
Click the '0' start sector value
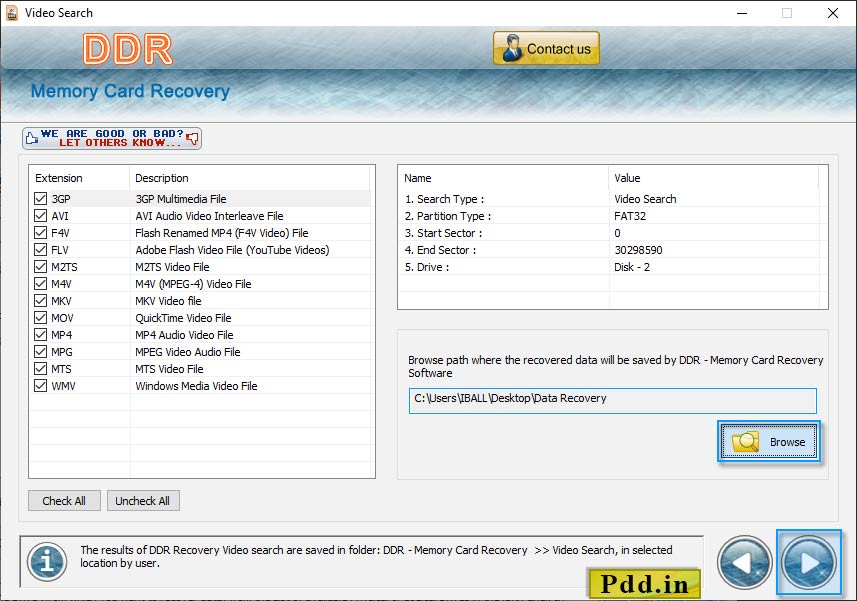[x=617, y=233]
